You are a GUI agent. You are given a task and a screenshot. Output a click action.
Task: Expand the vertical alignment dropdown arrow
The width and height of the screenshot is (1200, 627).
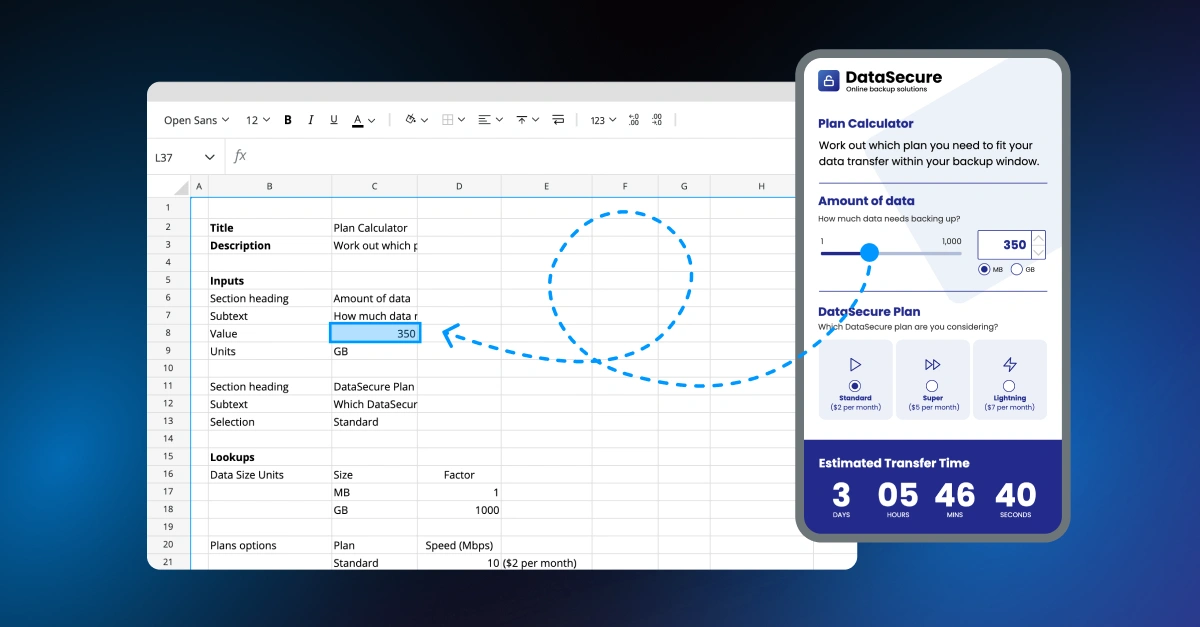[x=535, y=121]
